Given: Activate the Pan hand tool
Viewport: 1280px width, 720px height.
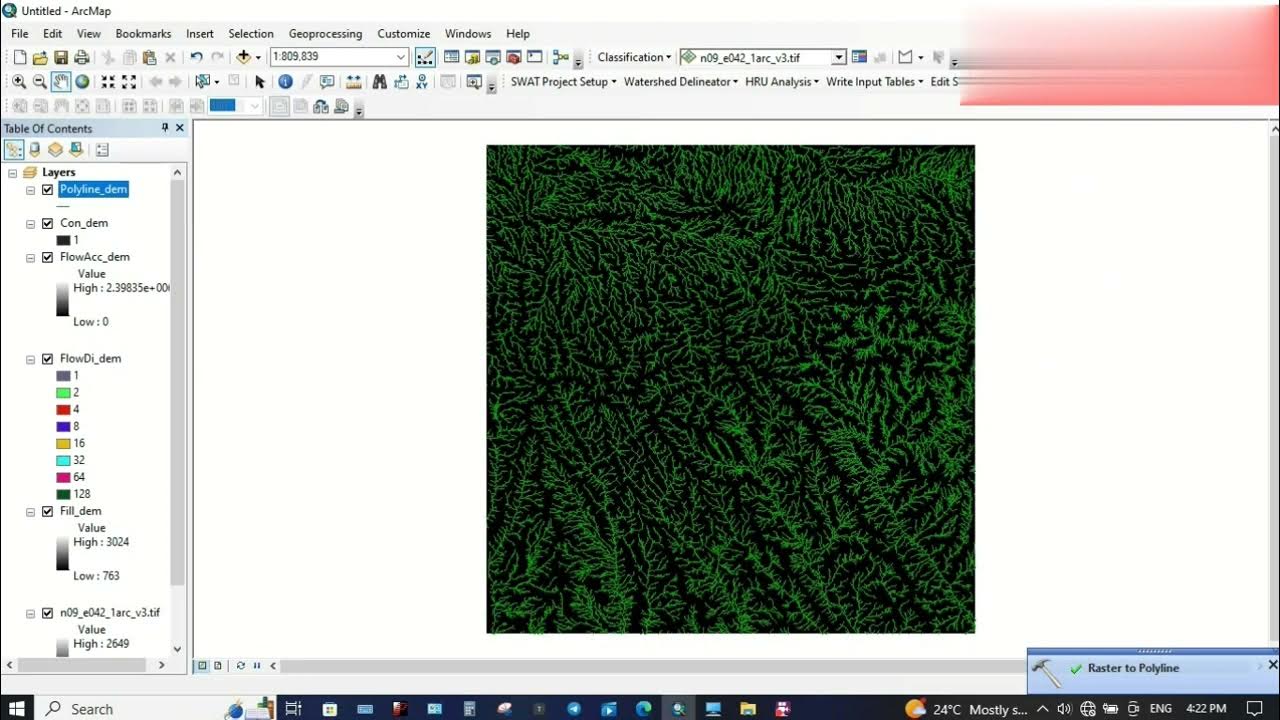Looking at the screenshot, I should [x=61, y=82].
